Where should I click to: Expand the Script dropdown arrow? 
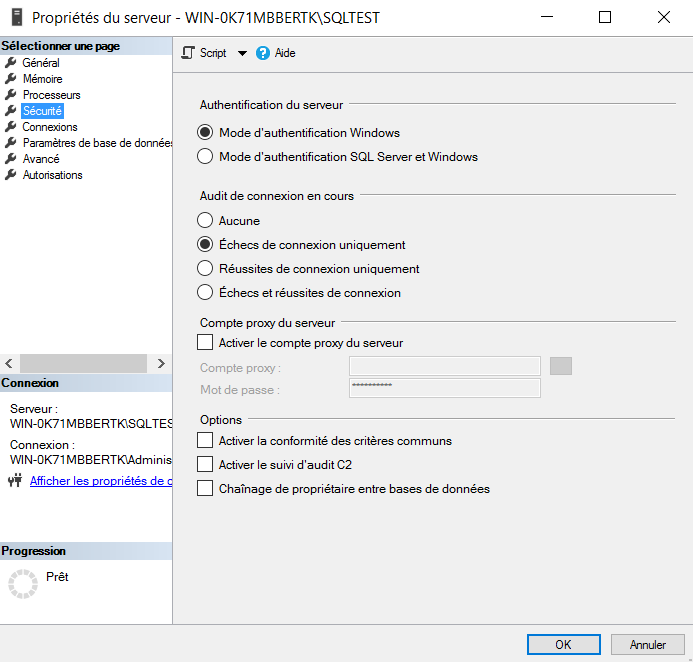(x=242, y=53)
